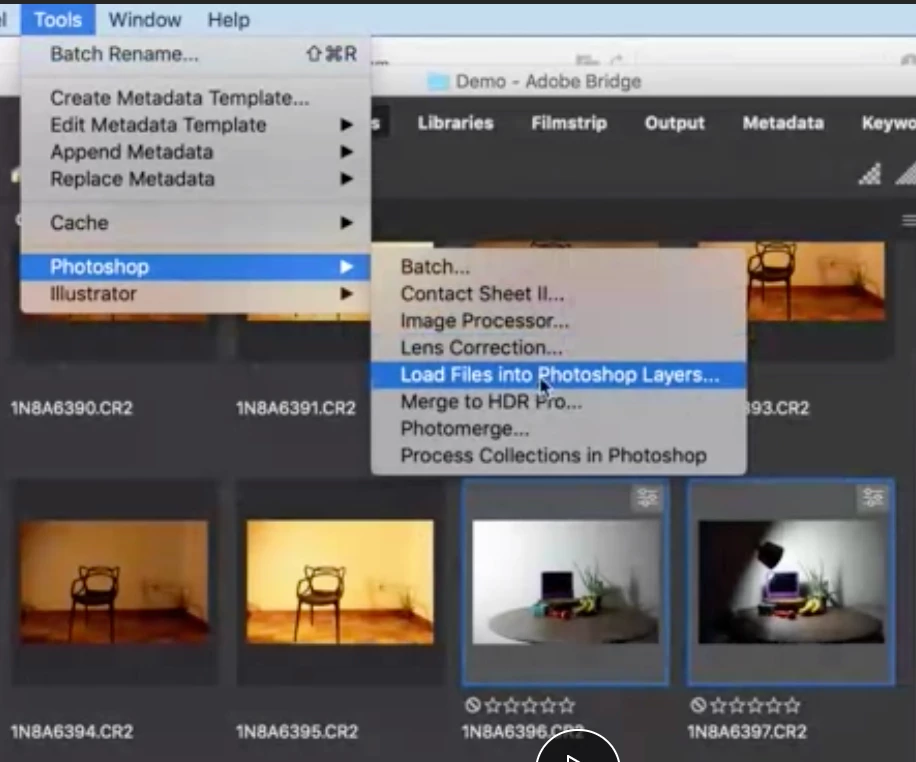Switch to the Metadata workspace
The width and height of the screenshot is (916, 762).
[783, 123]
